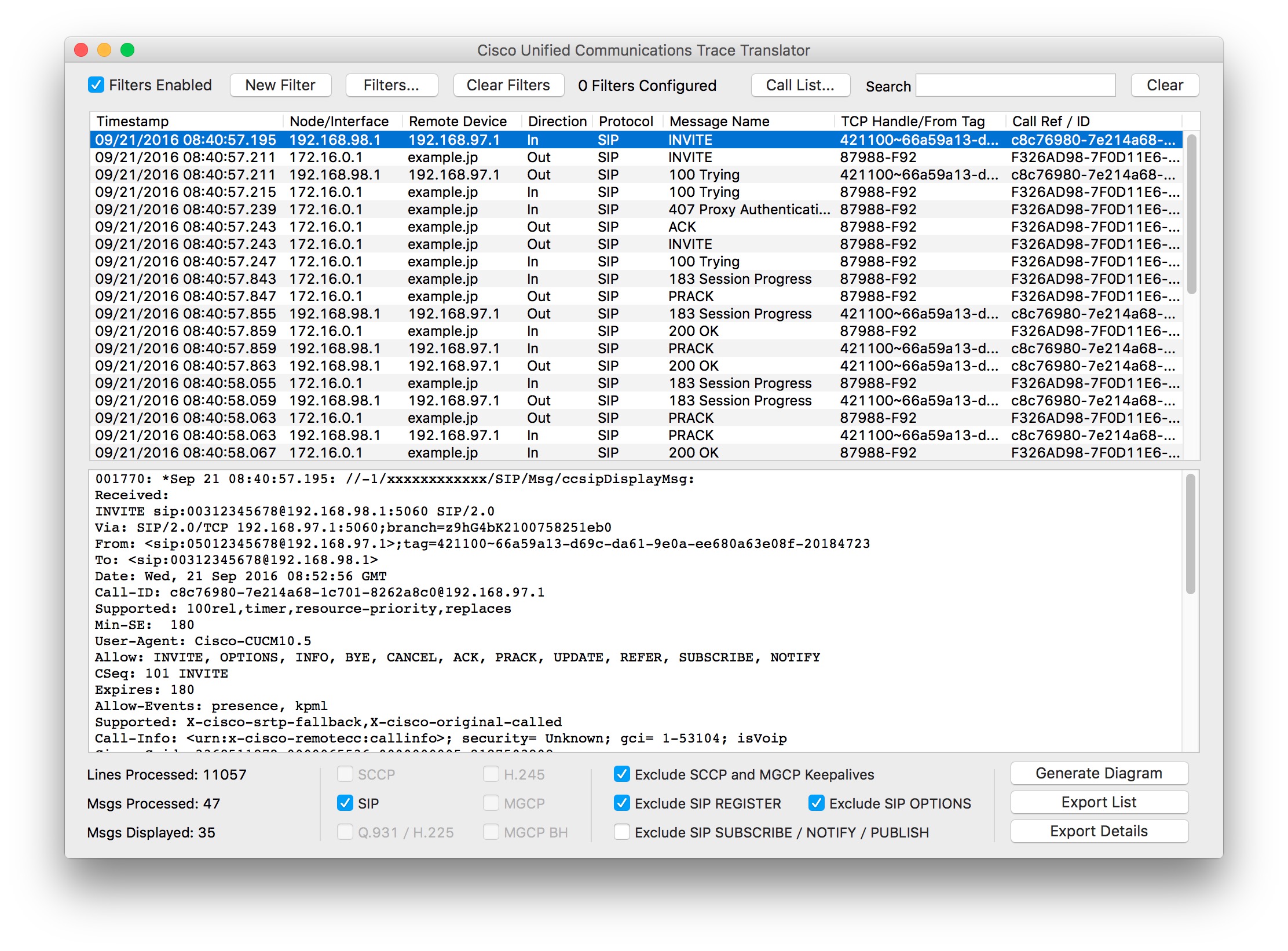Select the 08:40:57.843 183 Session Progress row
The width and height of the screenshot is (1288, 951).
636,279
